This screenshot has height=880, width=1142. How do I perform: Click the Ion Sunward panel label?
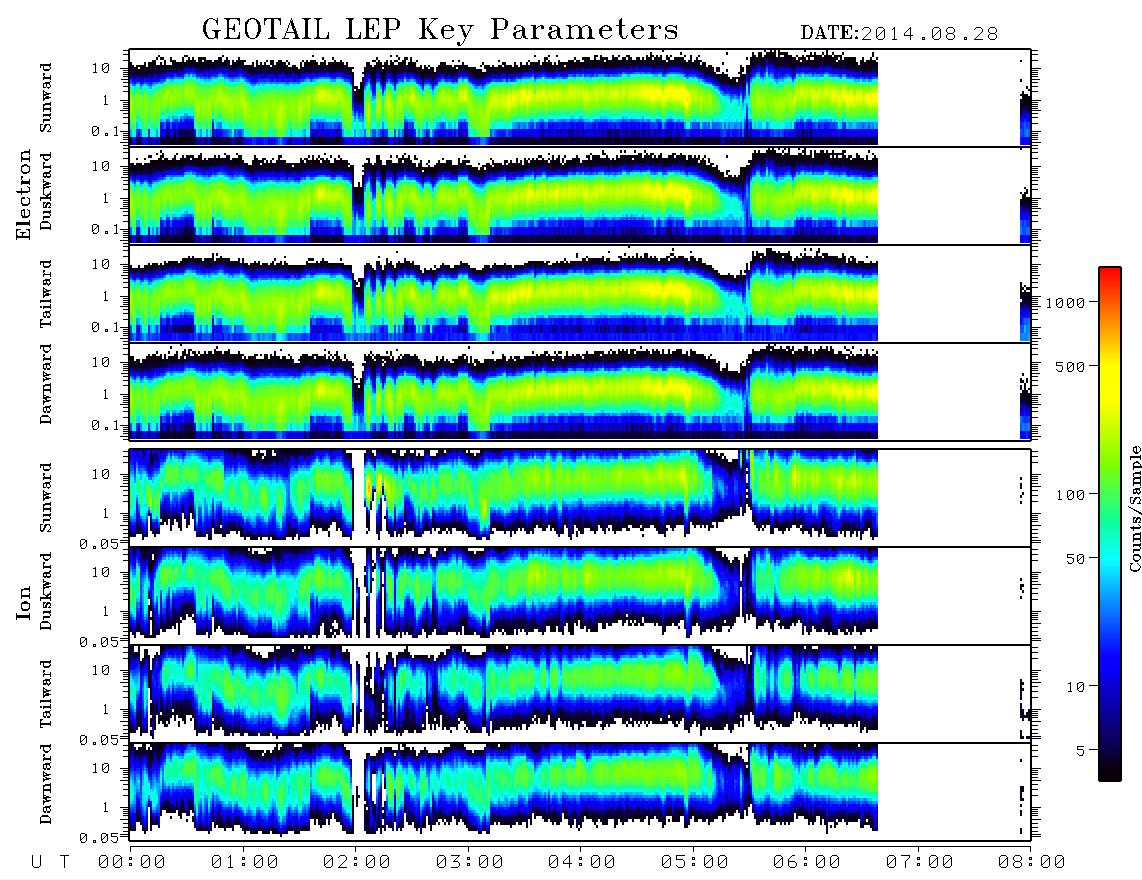point(46,497)
